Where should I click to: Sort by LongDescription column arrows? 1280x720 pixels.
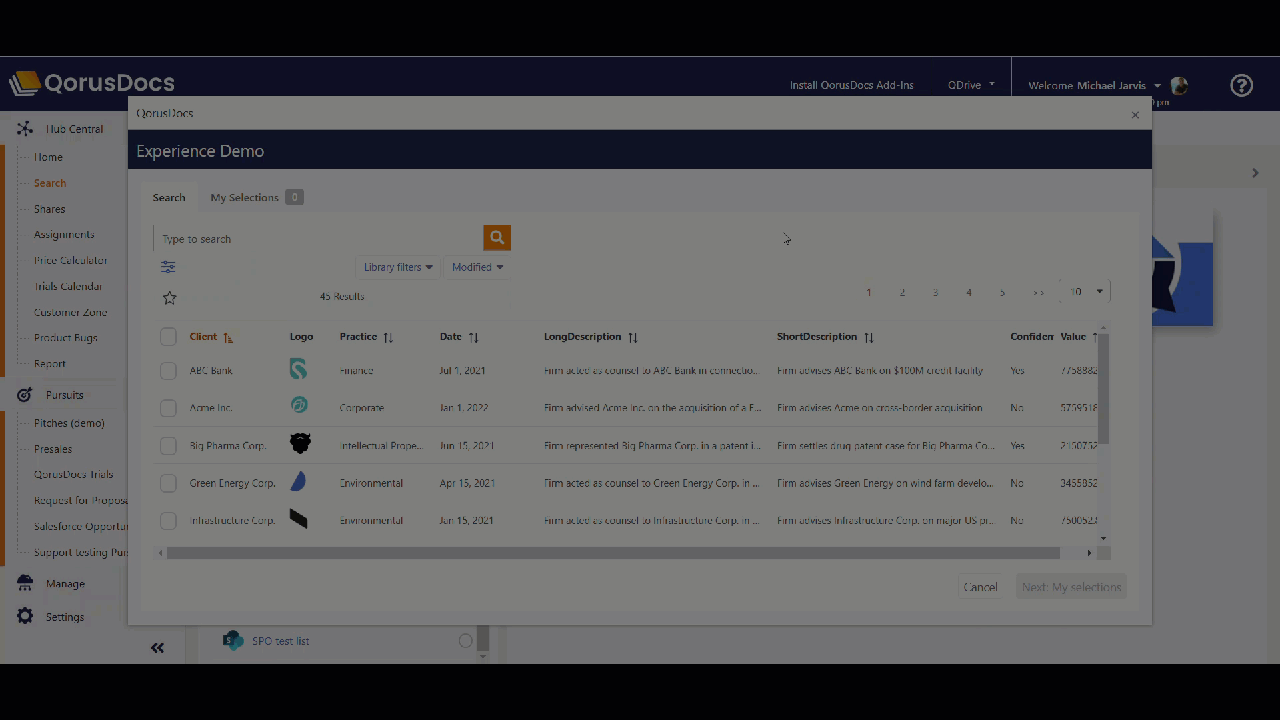point(633,338)
